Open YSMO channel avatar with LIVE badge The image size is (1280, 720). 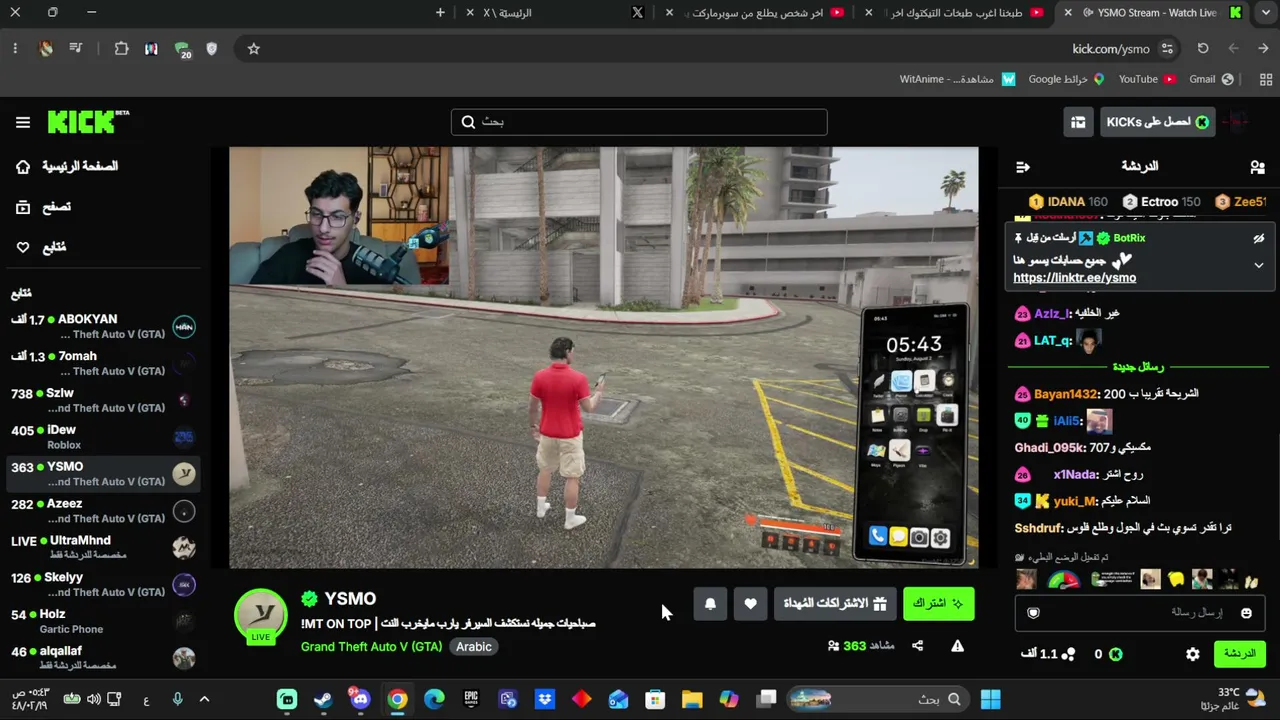[260, 616]
